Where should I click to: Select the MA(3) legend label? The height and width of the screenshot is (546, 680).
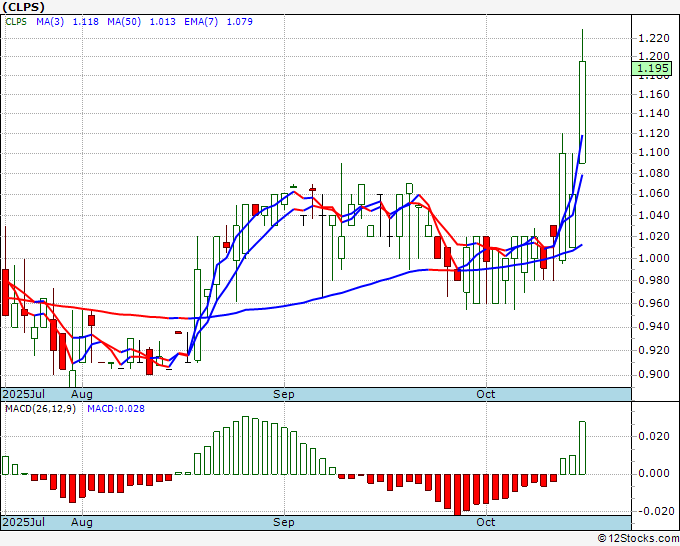coord(55,21)
